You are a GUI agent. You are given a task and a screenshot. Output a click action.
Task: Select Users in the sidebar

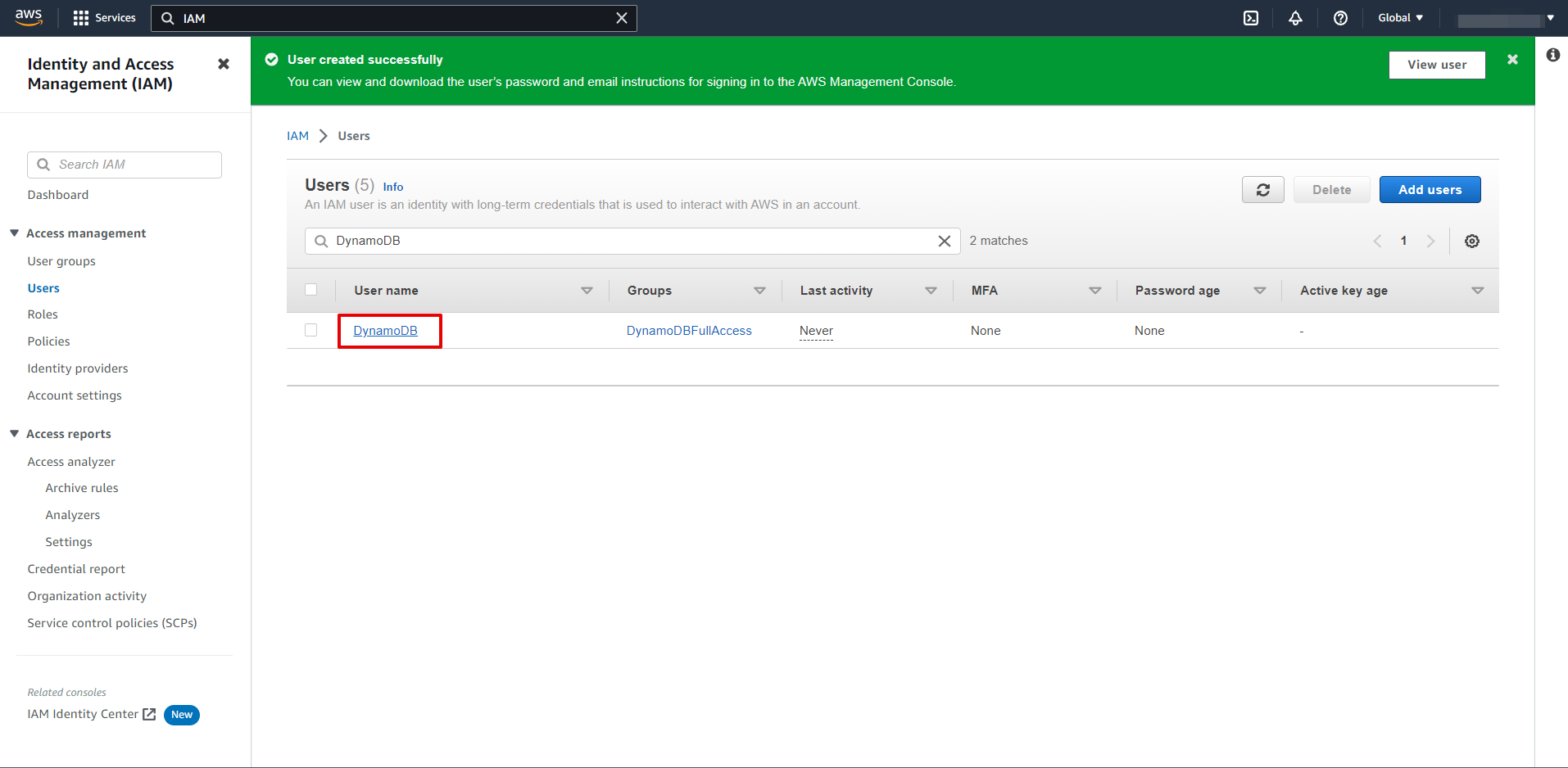pos(43,288)
